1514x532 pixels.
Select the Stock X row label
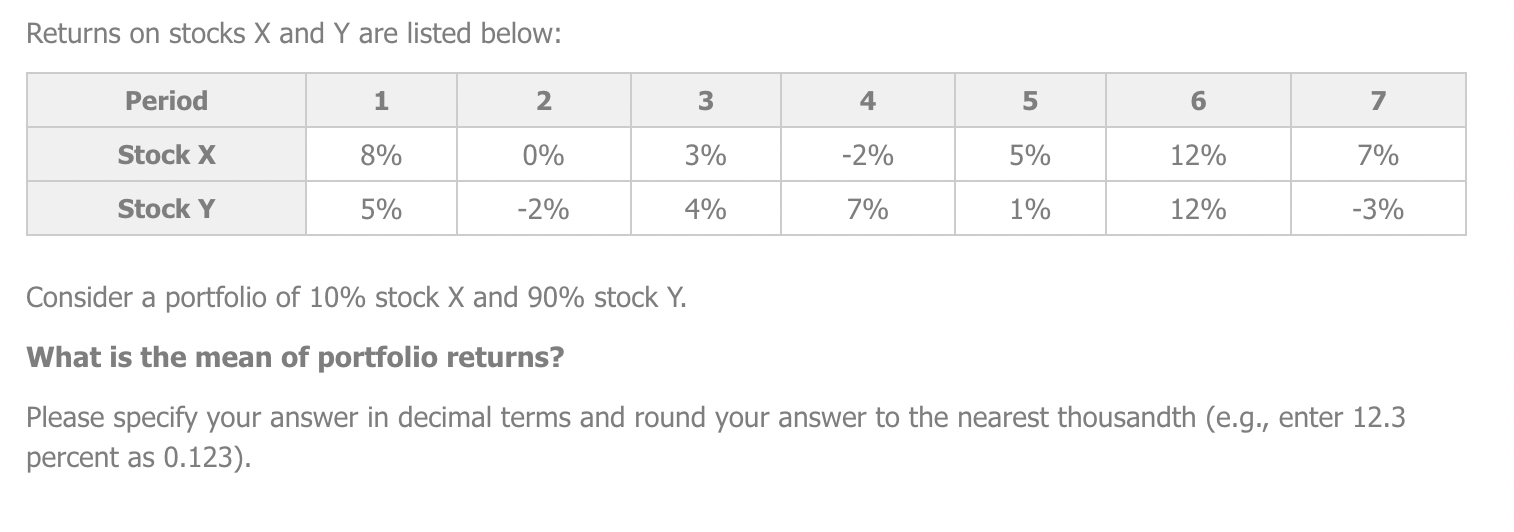[x=166, y=155]
